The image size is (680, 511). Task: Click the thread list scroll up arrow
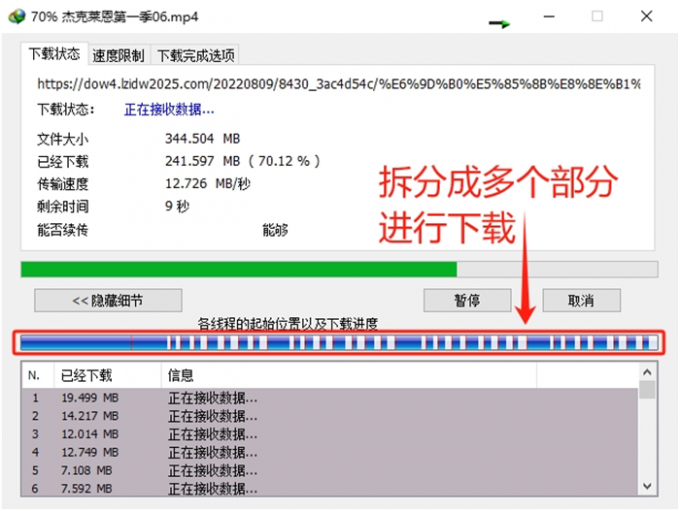click(647, 372)
